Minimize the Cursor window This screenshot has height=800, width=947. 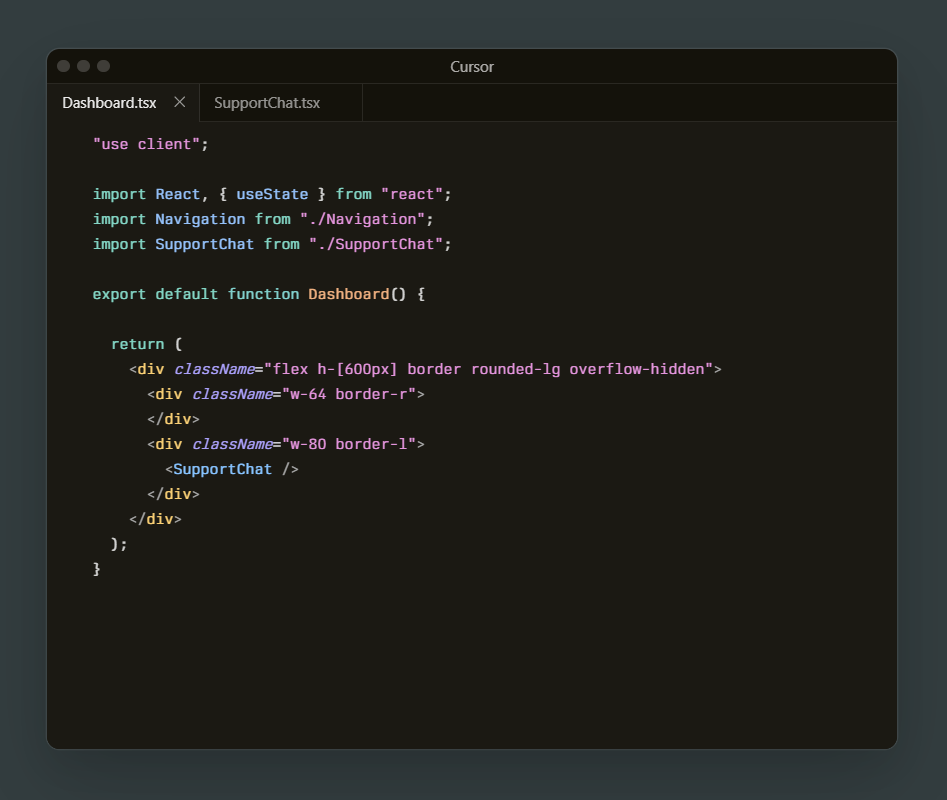pyautogui.click(x=84, y=66)
